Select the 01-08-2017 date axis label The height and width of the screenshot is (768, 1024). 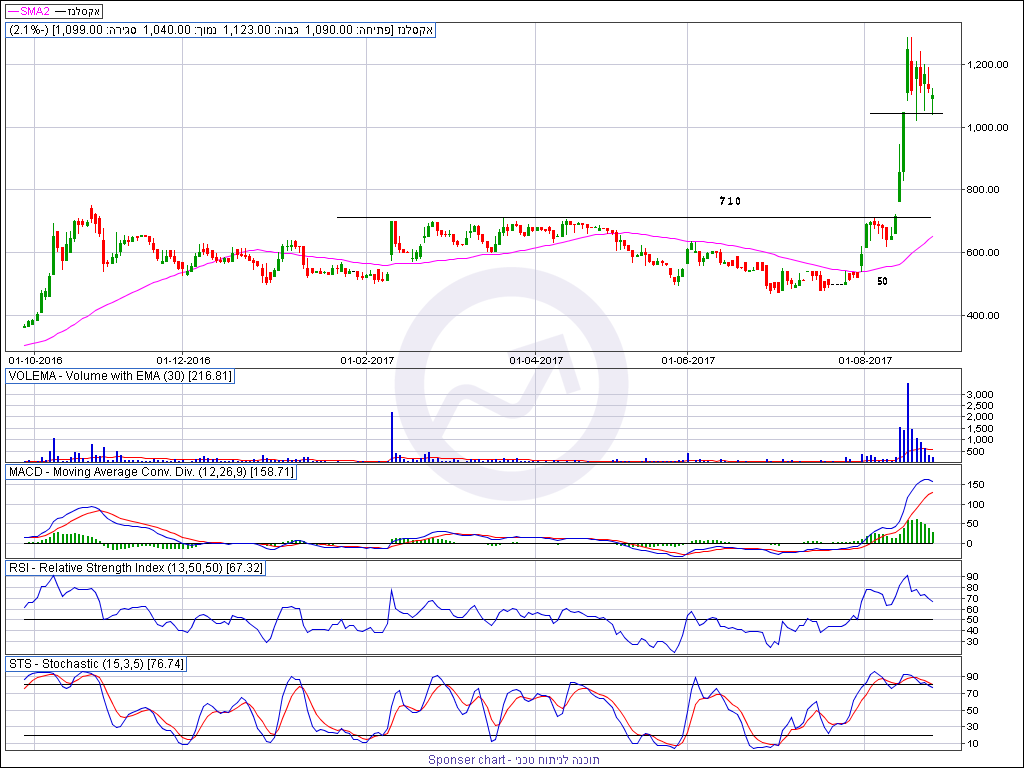[x=864, y=359]
